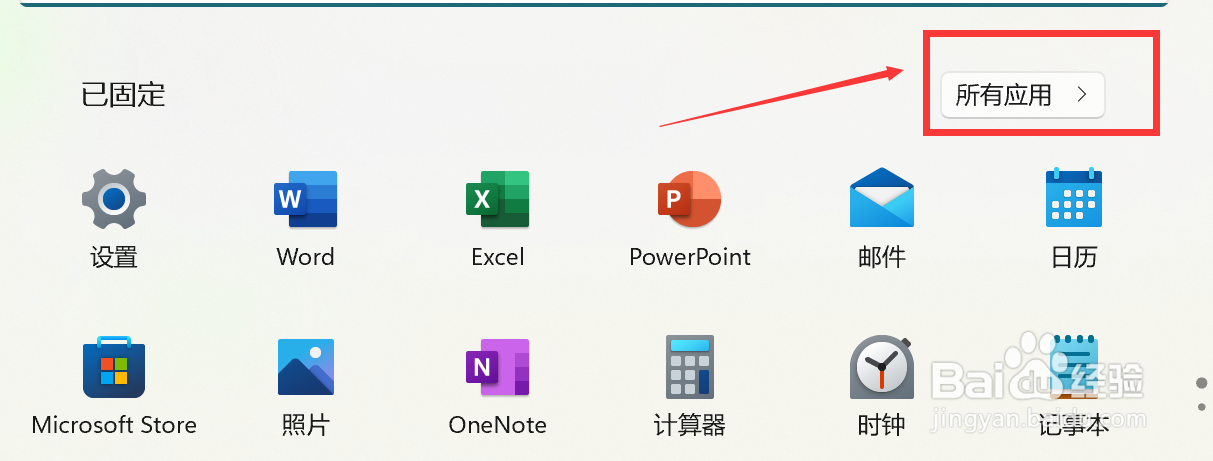The width and height of the screenshot is (1213, 461).
Task: Open the 照片 (Photos) app icon
Action: pos(305,367)
